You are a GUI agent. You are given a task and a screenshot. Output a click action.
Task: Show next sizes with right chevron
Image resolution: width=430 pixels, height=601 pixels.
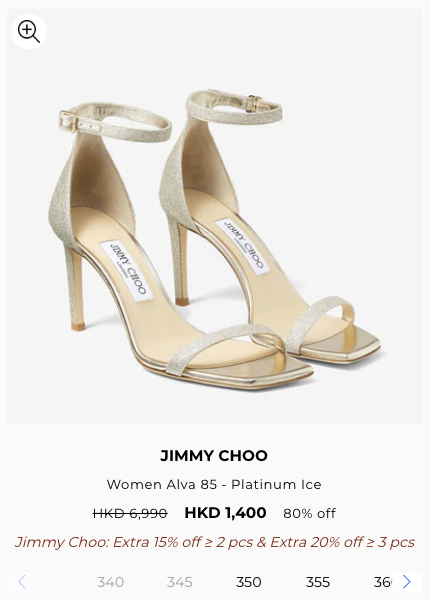(407, 582)
